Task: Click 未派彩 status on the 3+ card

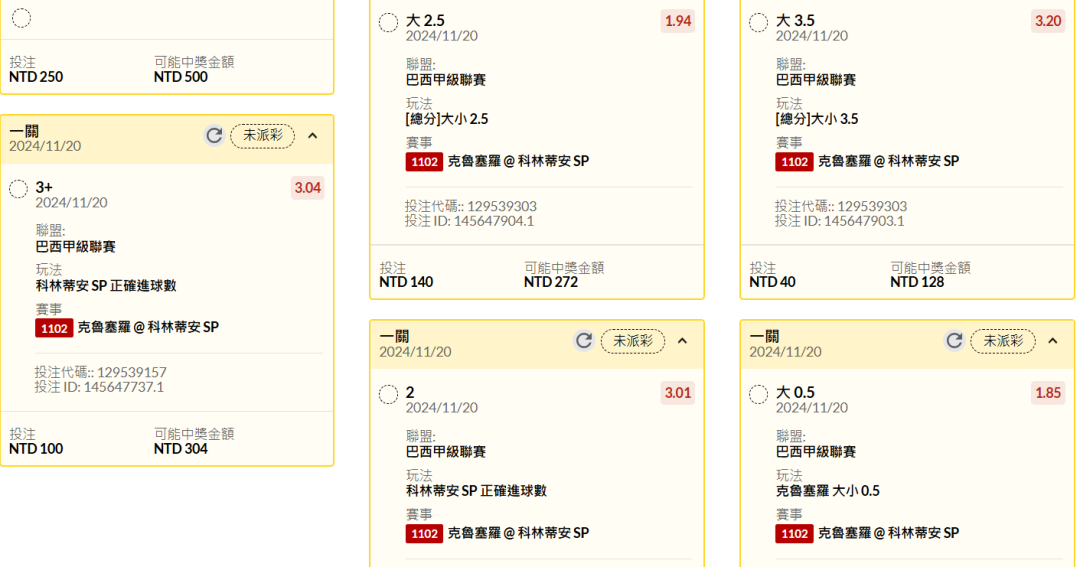Action: click(x=262, y=136)
